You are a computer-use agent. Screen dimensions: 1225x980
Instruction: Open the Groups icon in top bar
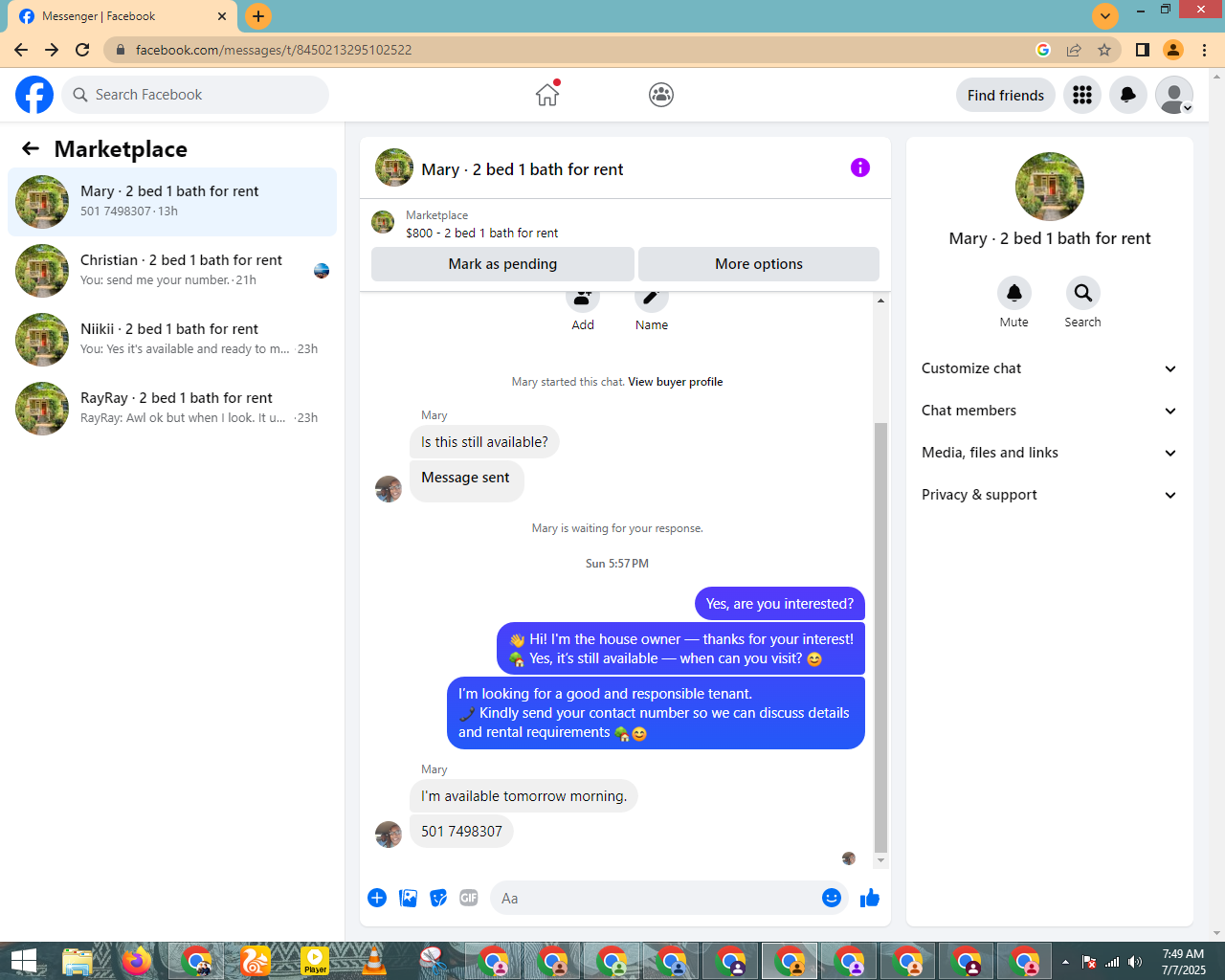(x=661, y=95)
